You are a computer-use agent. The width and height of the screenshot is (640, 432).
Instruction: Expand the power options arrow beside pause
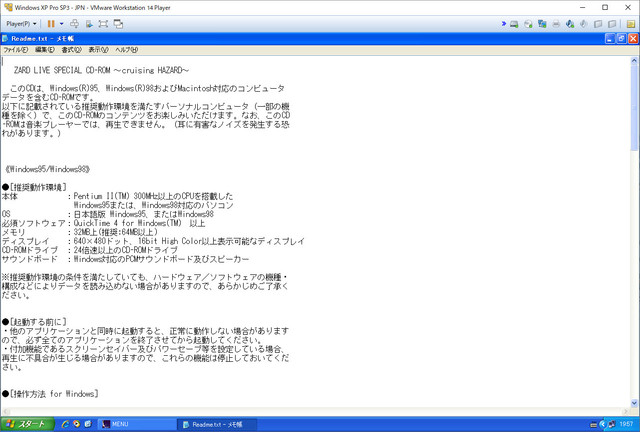(62, 24)
